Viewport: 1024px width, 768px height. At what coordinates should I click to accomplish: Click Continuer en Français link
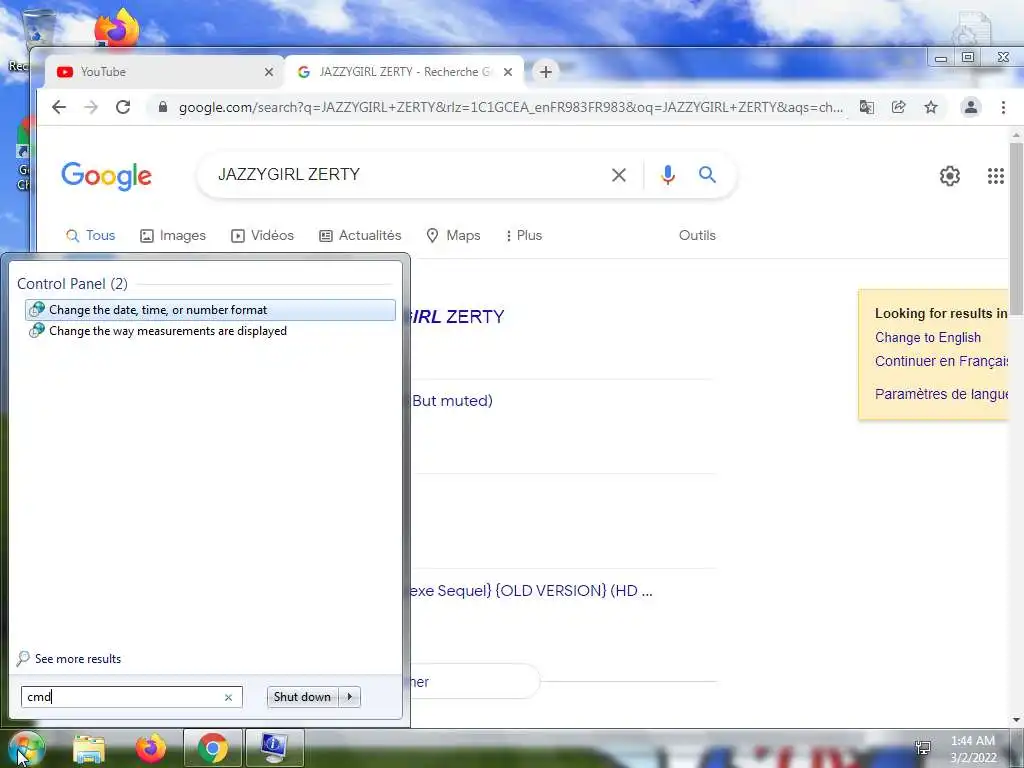941,361
